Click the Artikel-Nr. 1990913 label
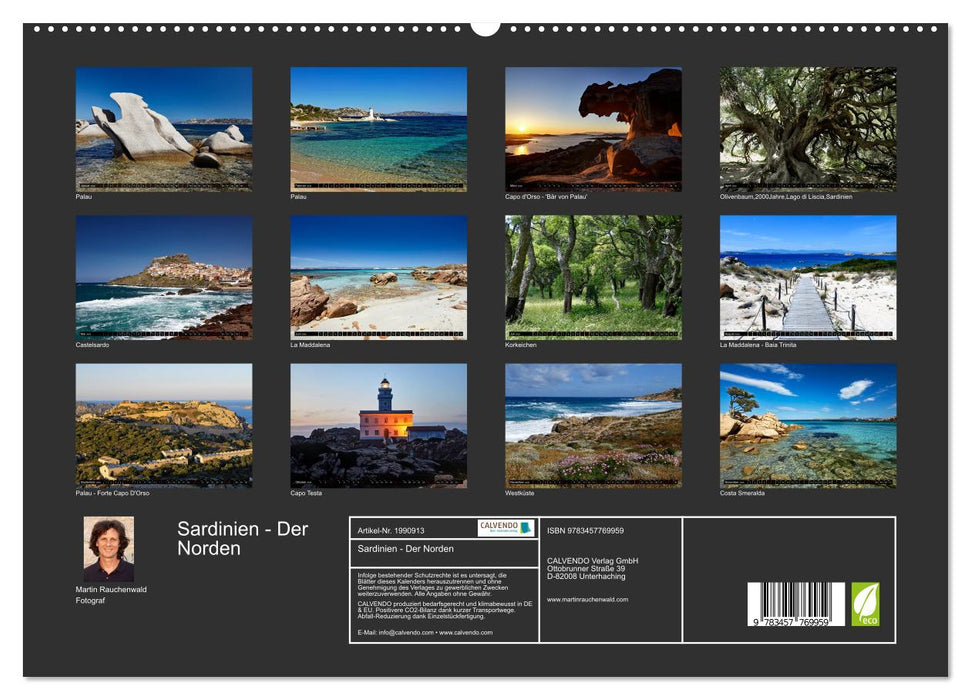The width and height of the screenshot is (971, 700). (393, 532)
